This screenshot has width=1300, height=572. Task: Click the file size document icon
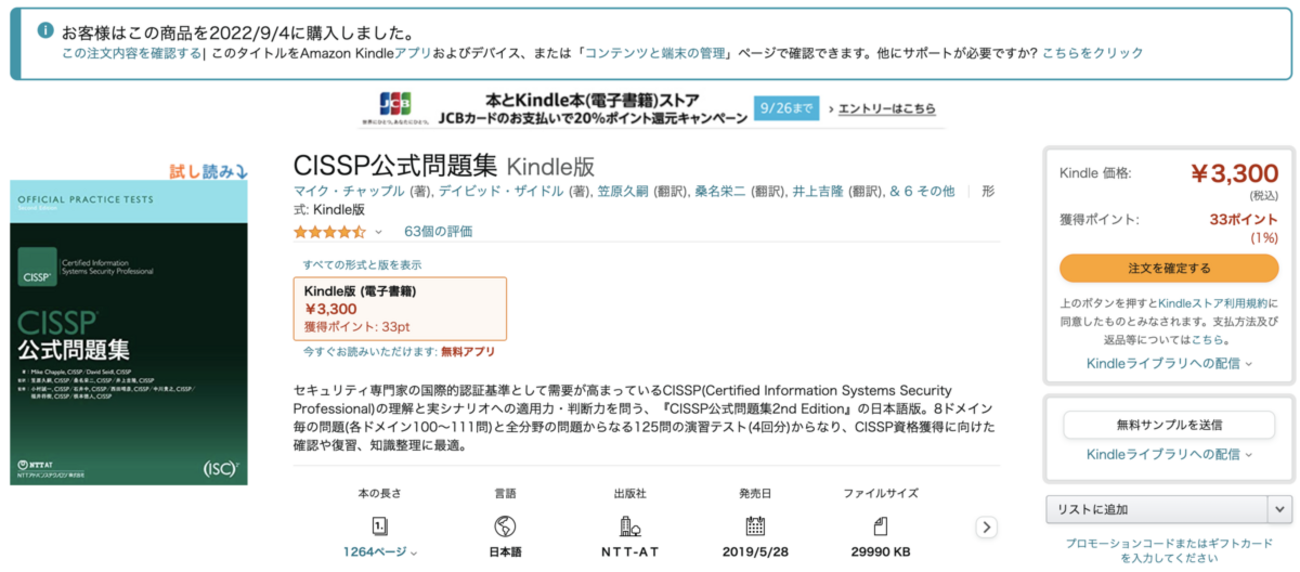point(882,526)
